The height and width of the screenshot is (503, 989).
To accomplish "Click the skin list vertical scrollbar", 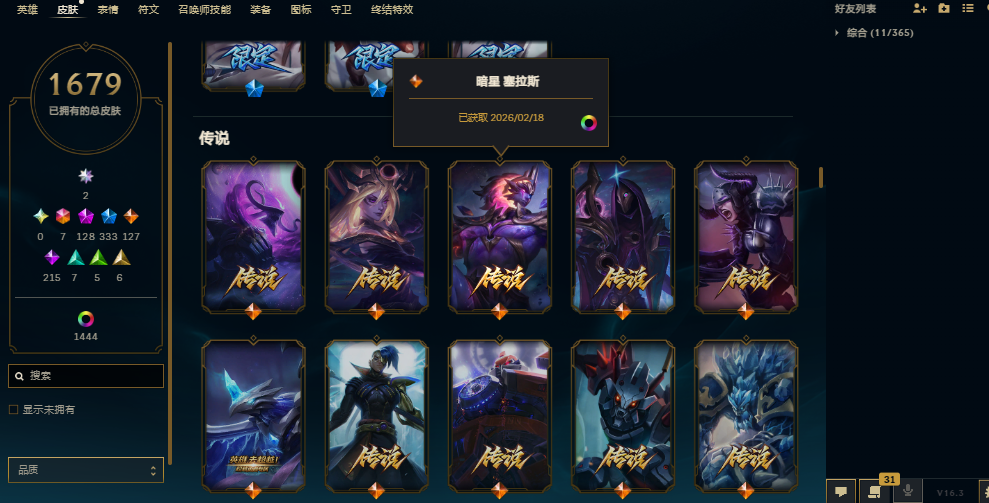I will pyautogui.click(x=821, y=177).
